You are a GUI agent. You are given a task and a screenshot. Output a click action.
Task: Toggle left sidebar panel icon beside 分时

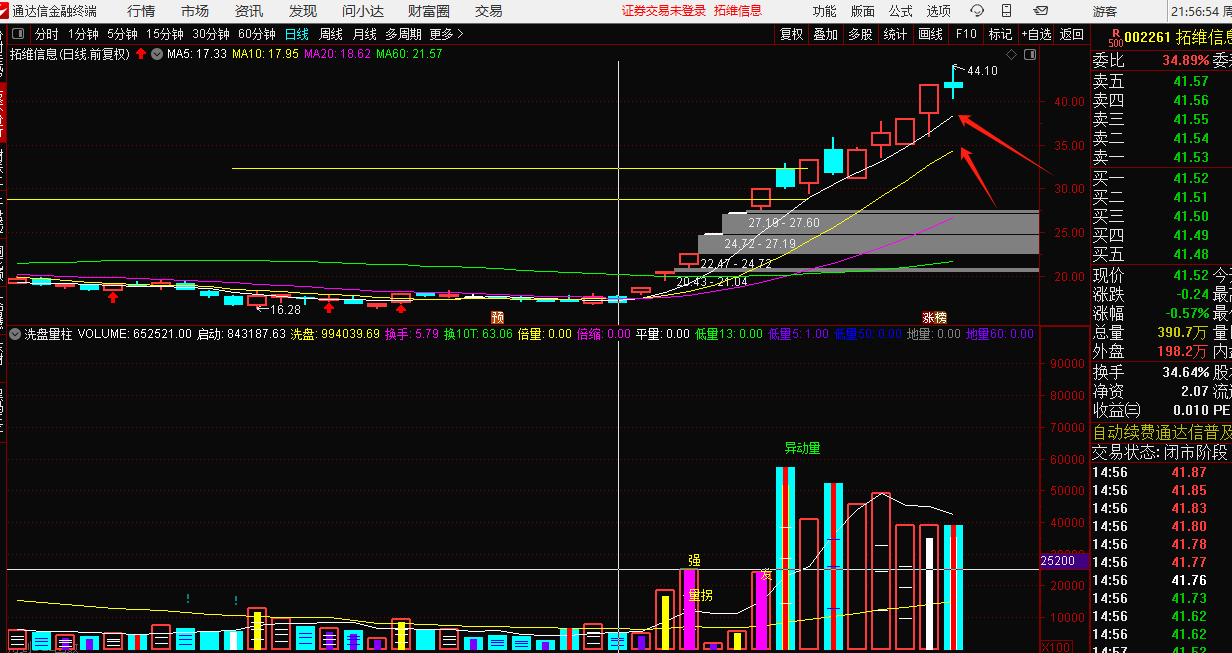click(x=20, y=34)
